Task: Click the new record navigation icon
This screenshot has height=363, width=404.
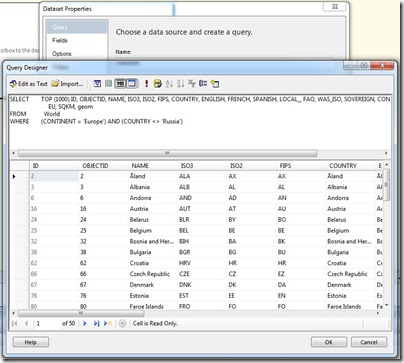Action: point(108,323)
